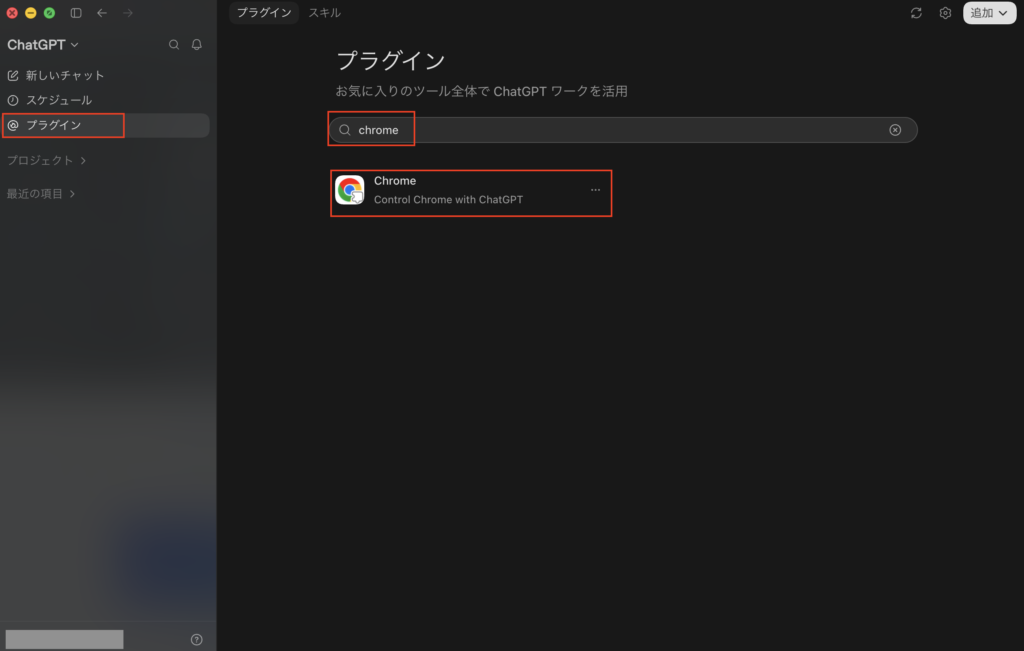Open the settings gear icon

click(945, 13)
